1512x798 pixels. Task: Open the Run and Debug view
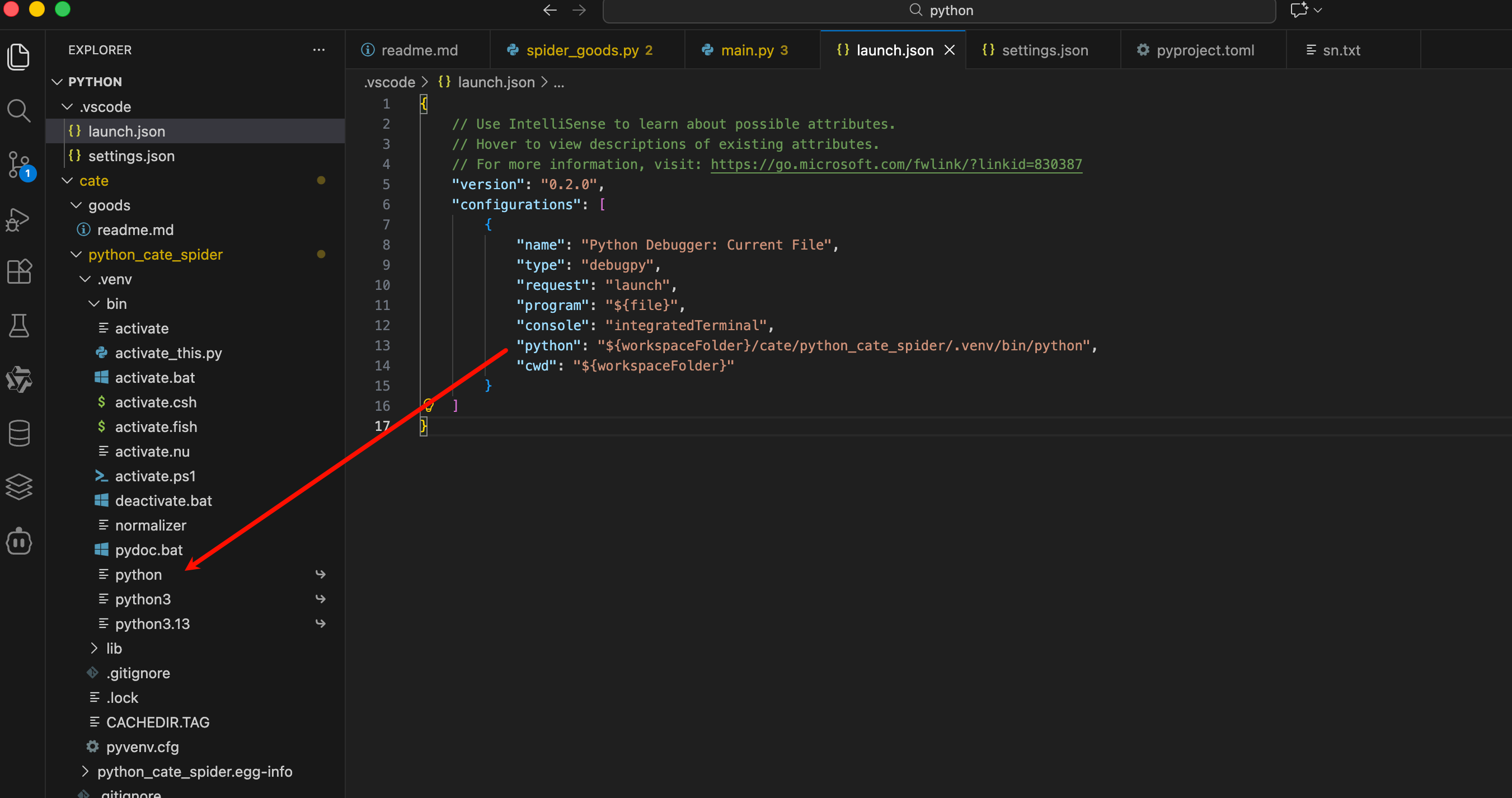pyautogui.click(x=19, y=219)
